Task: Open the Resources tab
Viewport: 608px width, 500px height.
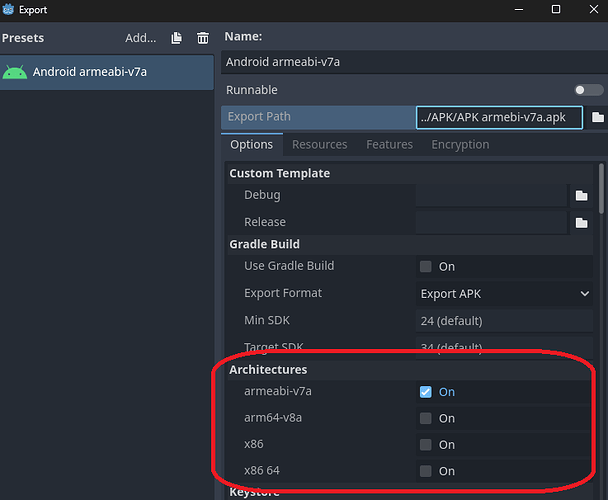Action: pos(320,145)
